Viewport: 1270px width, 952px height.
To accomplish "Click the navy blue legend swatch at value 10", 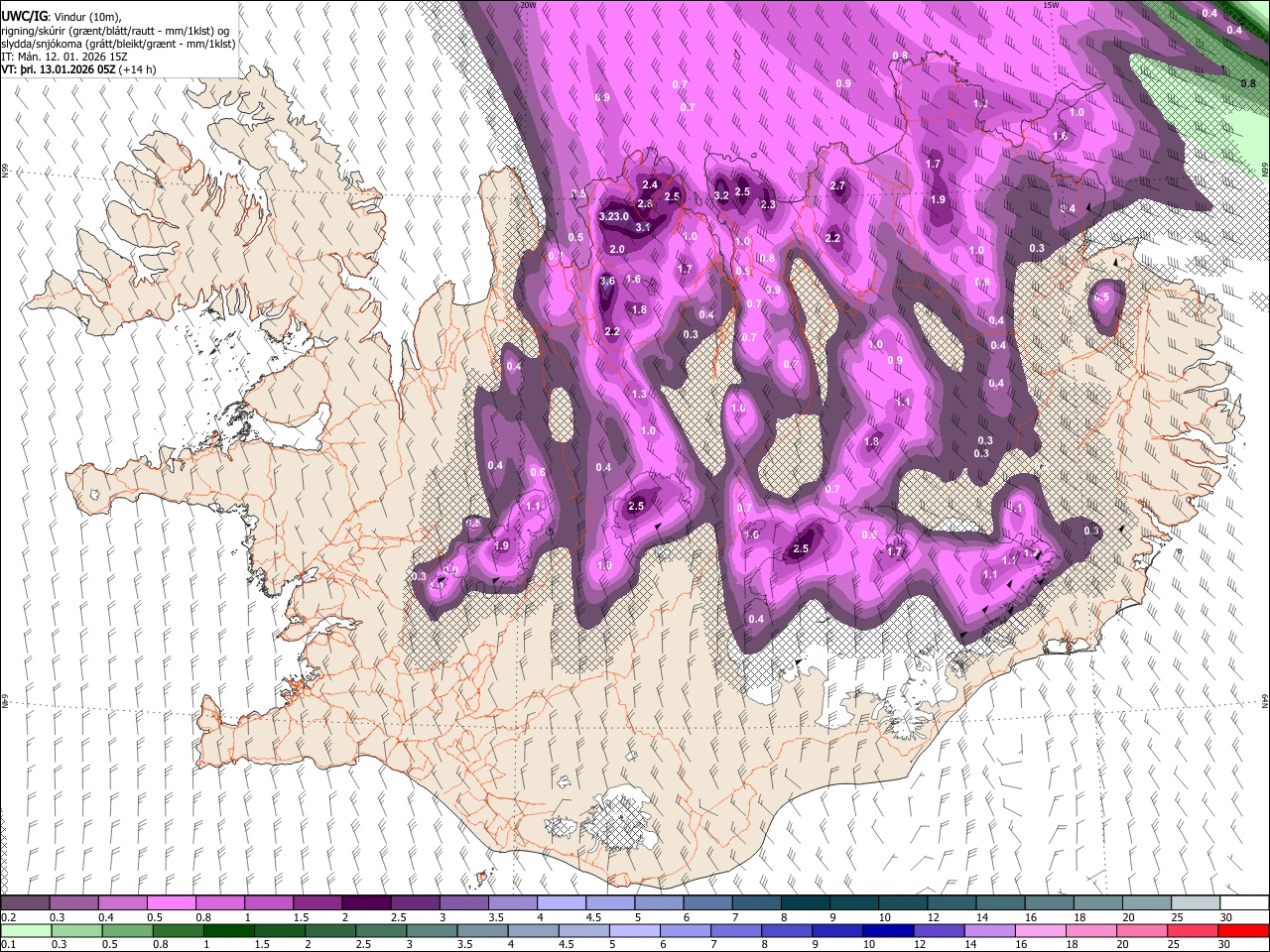I will point(888,930).
